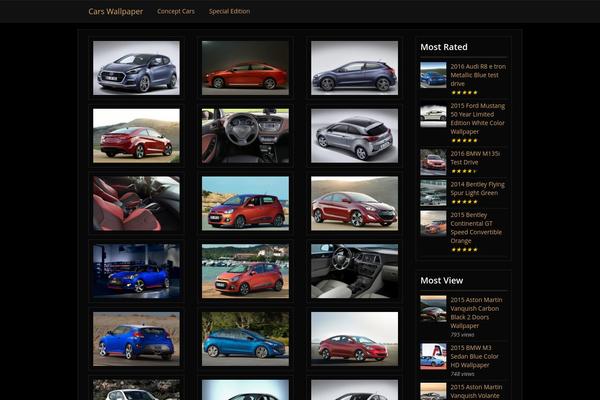Screen dimensions: 600x400
Task: Click the star rating under Ford Mustang entry
Action: 464,140
